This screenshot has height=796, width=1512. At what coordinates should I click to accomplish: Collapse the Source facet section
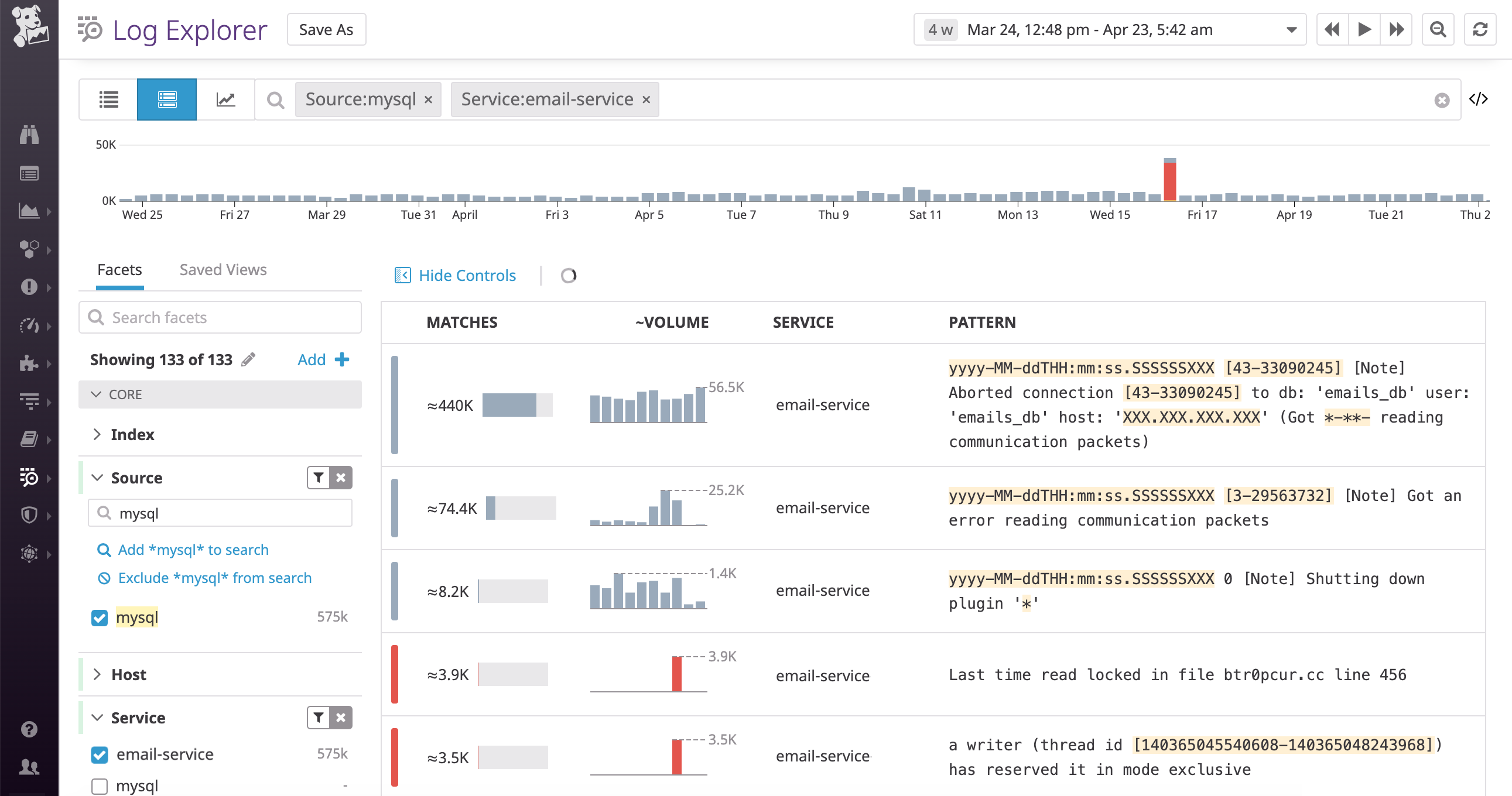(x=98, y=478)
